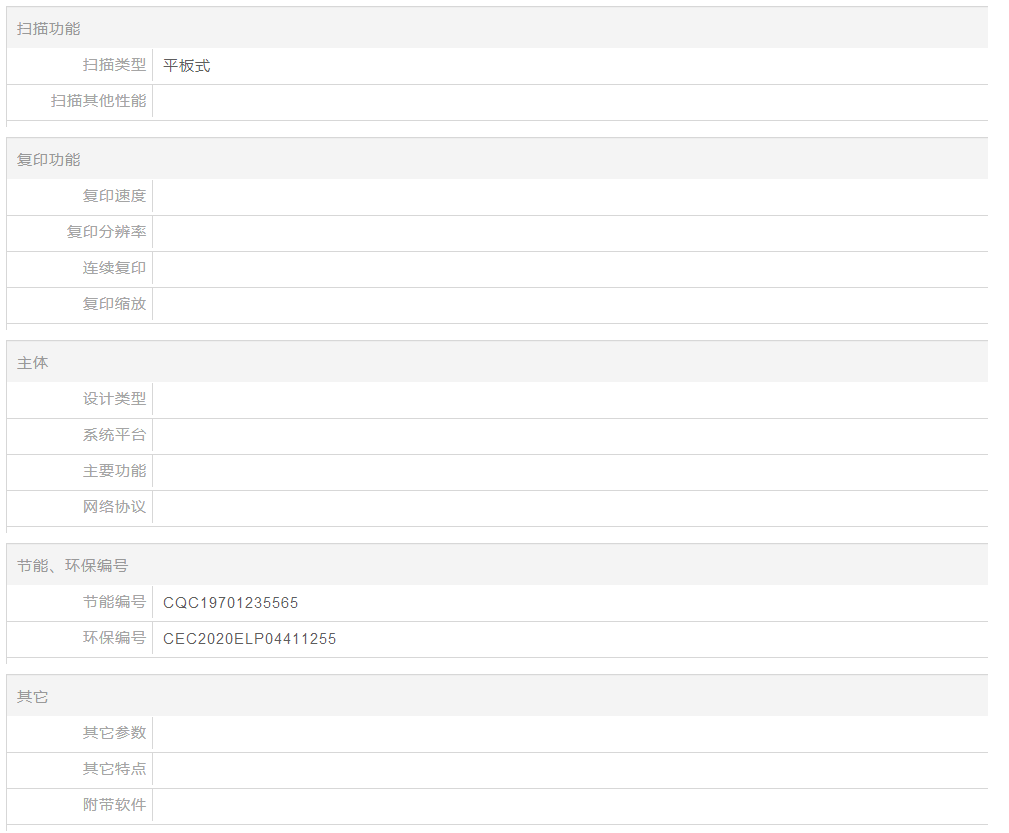Click into the 主要功能 field
Screen dimensions: 1009x833
(x=569, y=472)
